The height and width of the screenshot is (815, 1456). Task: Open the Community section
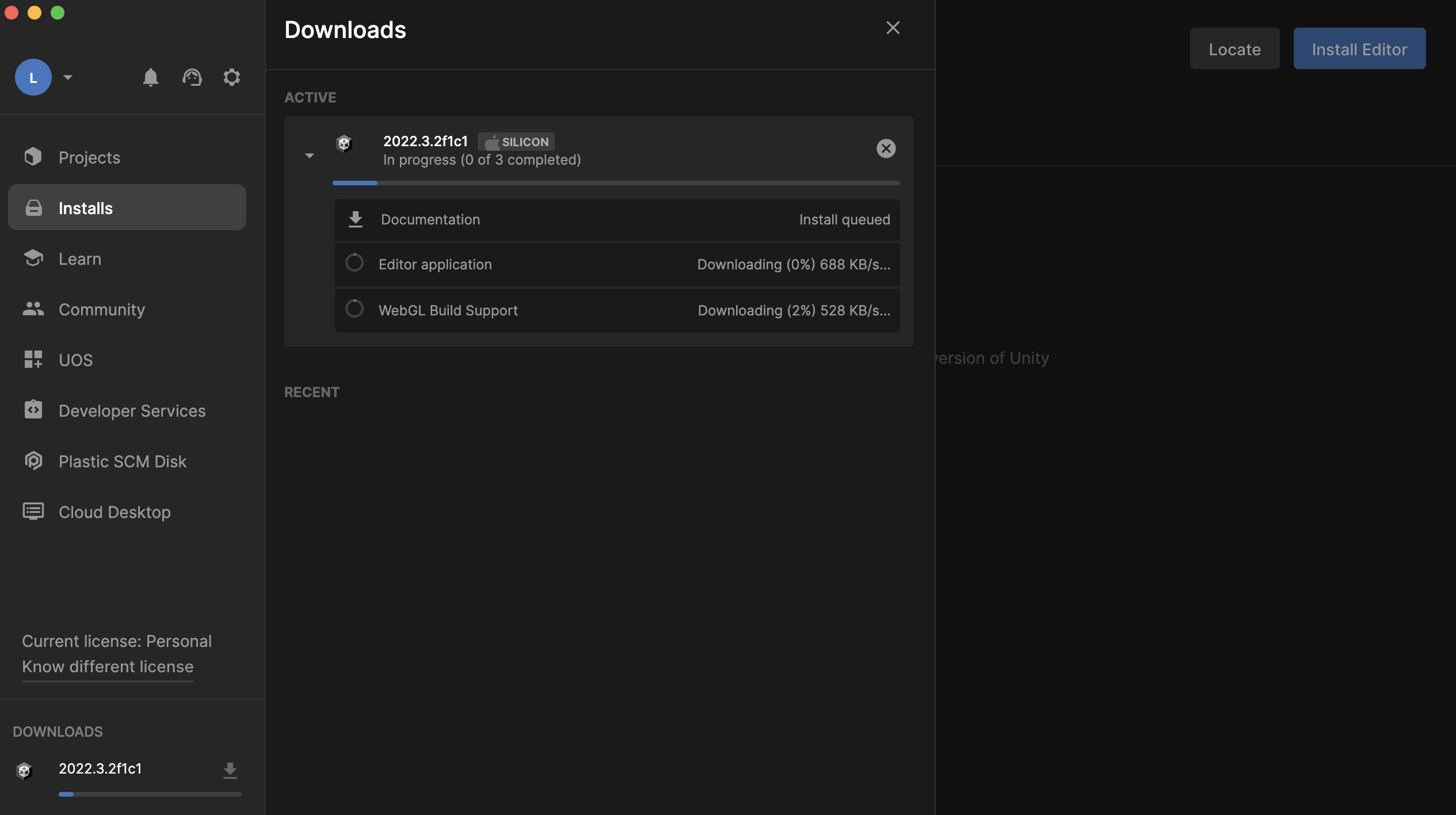pos(127,309)
